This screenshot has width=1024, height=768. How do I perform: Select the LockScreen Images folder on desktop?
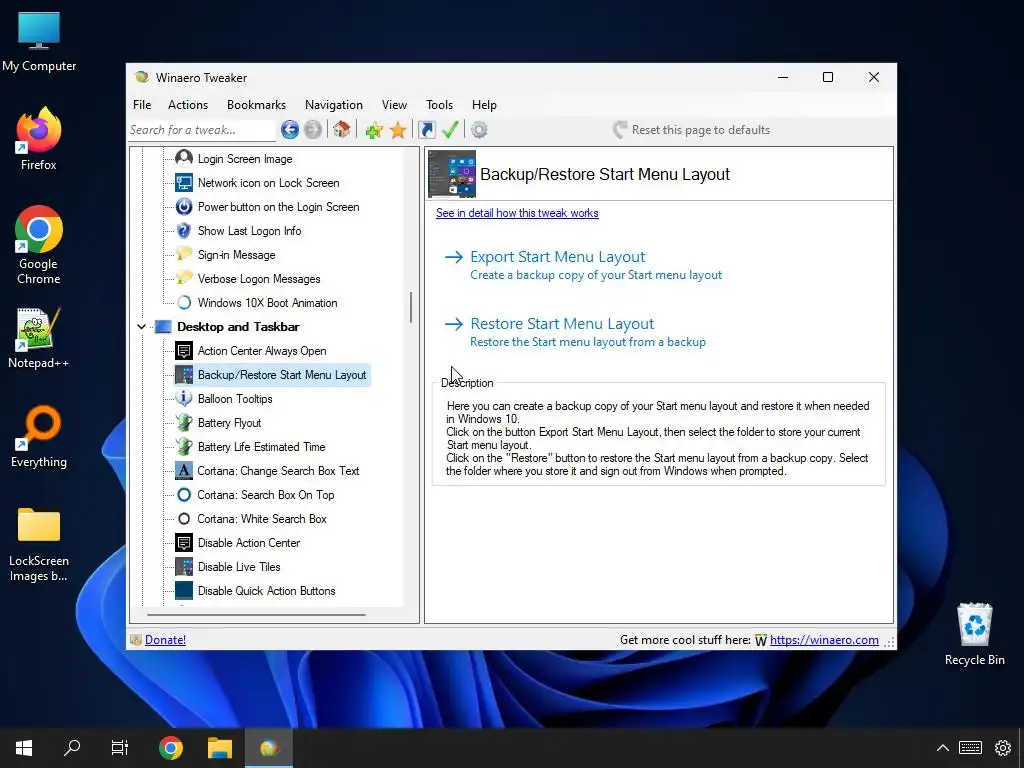(39, 526)
